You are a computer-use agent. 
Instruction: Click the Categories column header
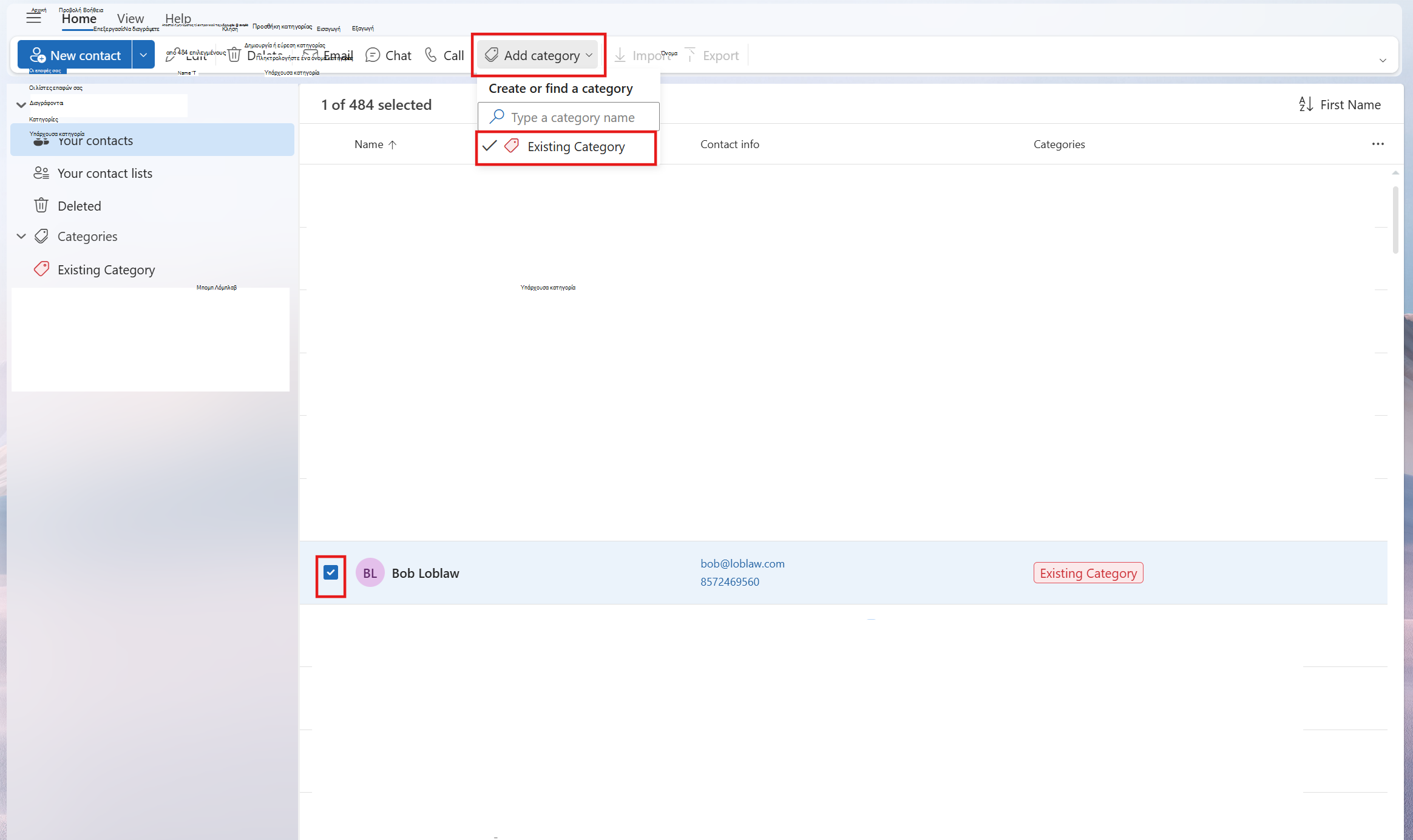(1059, 144)
